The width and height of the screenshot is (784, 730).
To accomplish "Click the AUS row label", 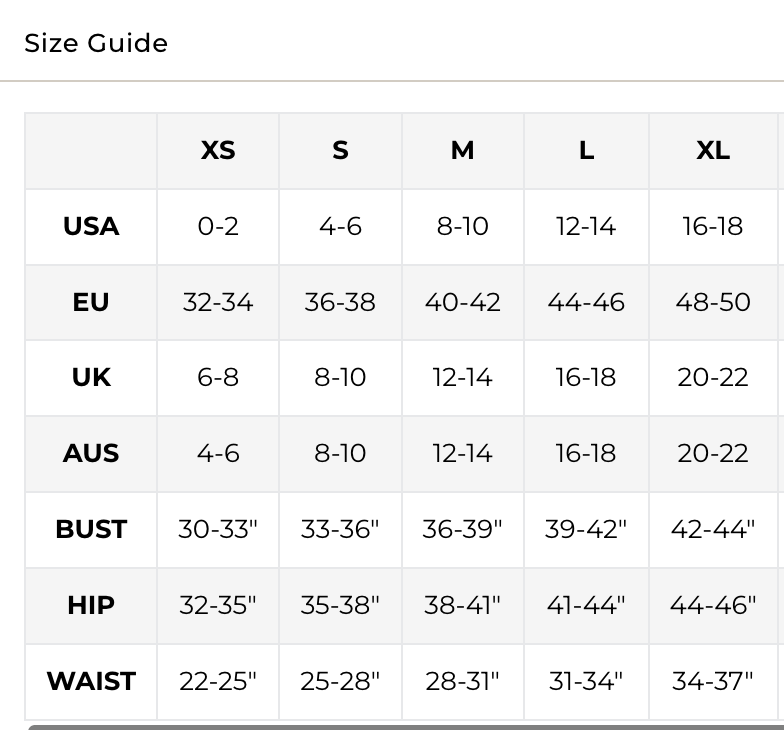I will point(91,454).
